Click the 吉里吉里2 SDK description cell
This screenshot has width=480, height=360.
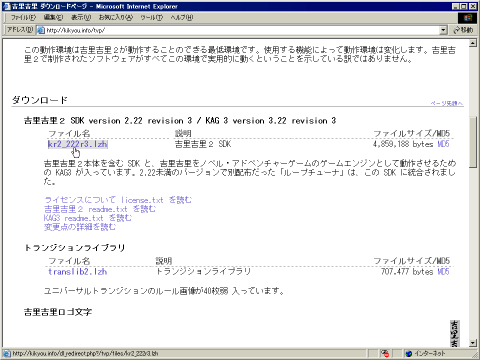pyautogui.click(x=203, y=144)
